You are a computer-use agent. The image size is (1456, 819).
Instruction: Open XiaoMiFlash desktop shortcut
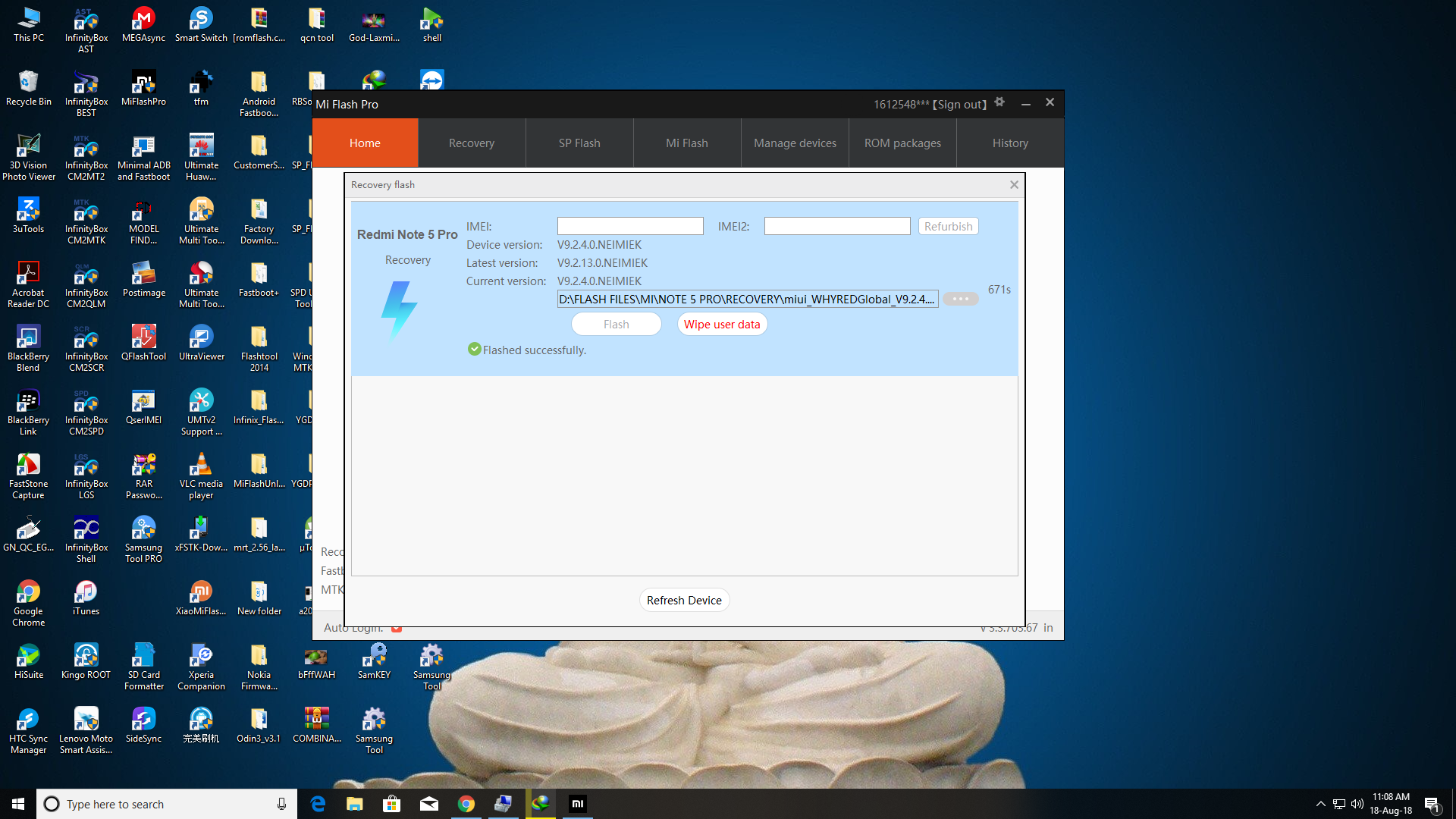coord(201,598)
